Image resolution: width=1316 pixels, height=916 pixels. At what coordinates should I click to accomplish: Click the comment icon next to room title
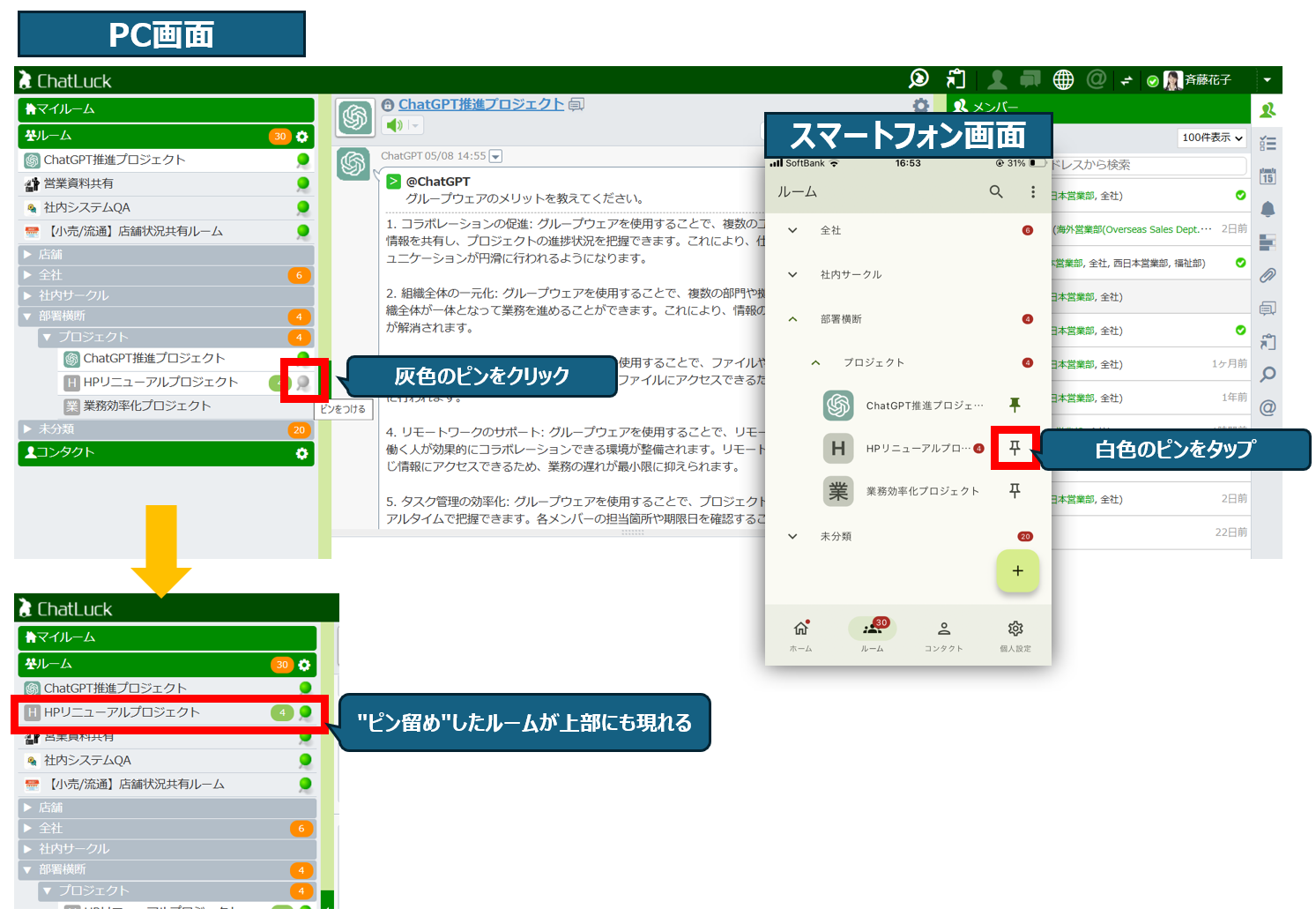(x=576, y=104)
